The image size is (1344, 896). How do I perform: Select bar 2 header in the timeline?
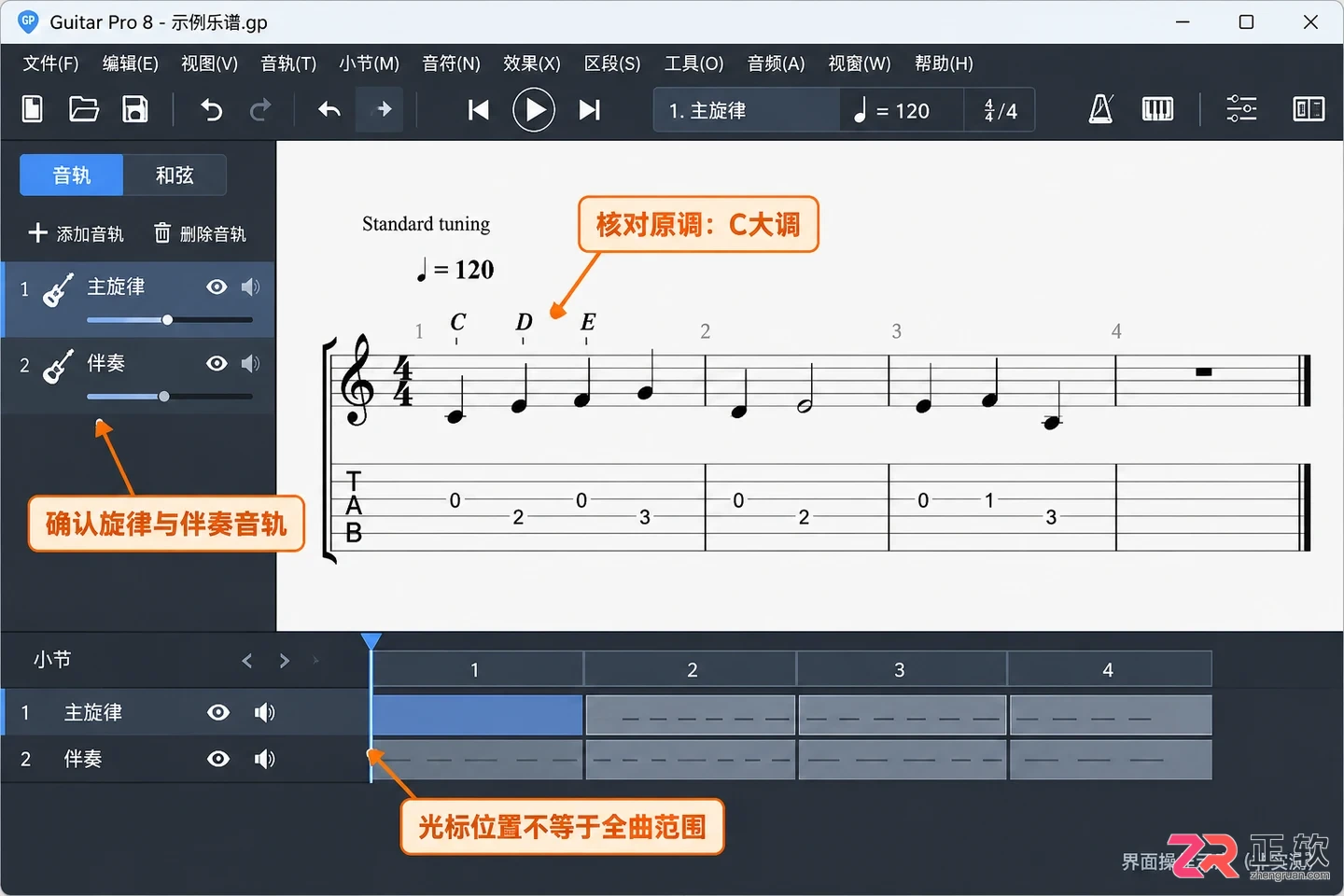(691, 669)
